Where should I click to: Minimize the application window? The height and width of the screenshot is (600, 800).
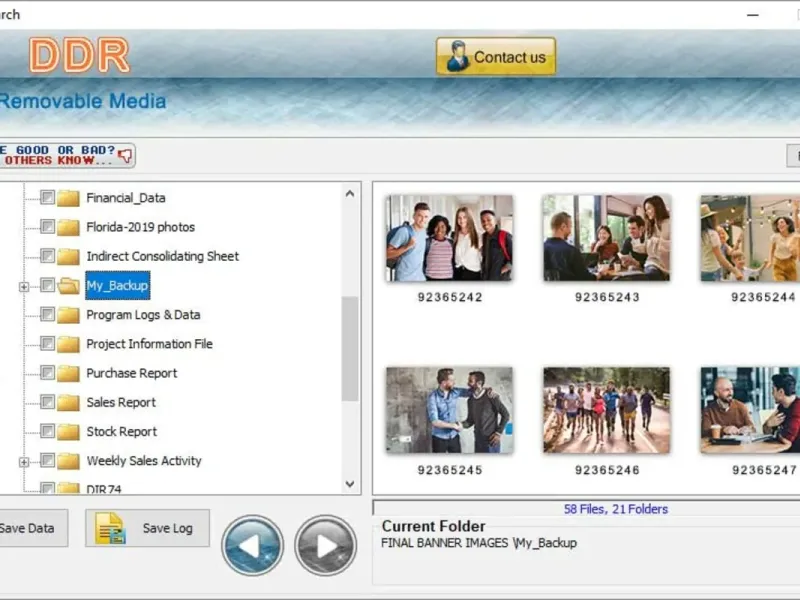pos(753,15)
